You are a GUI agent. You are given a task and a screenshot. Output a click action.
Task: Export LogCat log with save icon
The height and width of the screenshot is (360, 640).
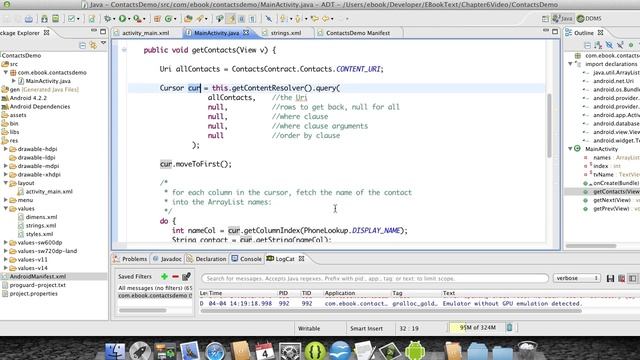610,278
